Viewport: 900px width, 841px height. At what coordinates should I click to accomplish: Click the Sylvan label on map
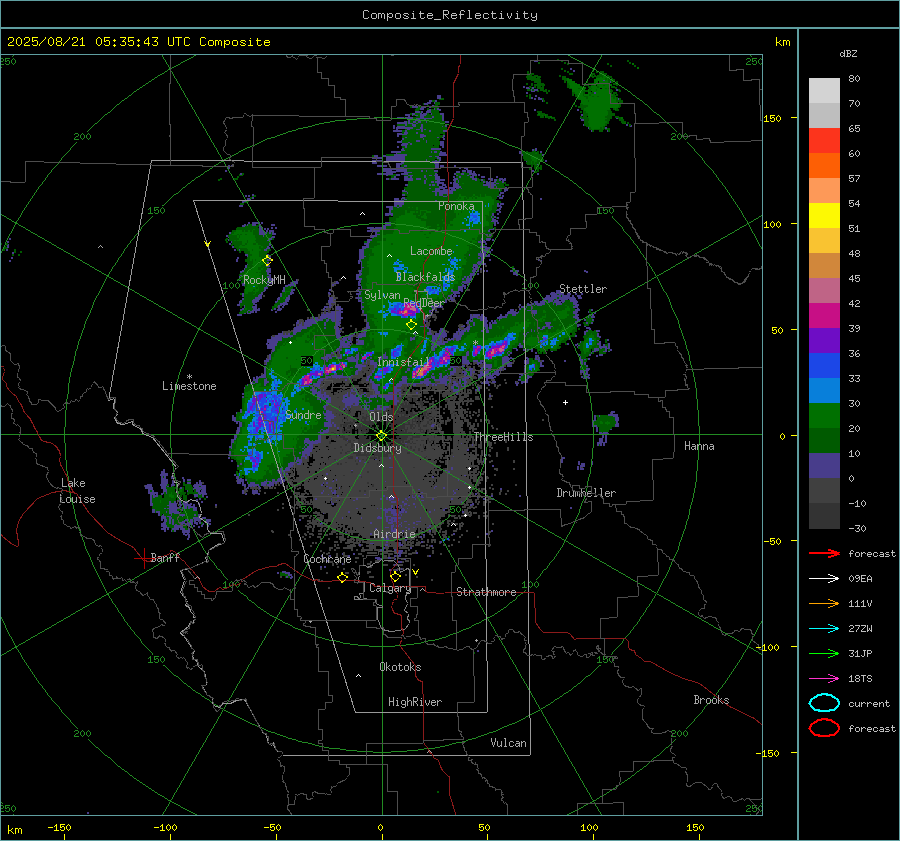pyautogui.click(x=382, y=295)
